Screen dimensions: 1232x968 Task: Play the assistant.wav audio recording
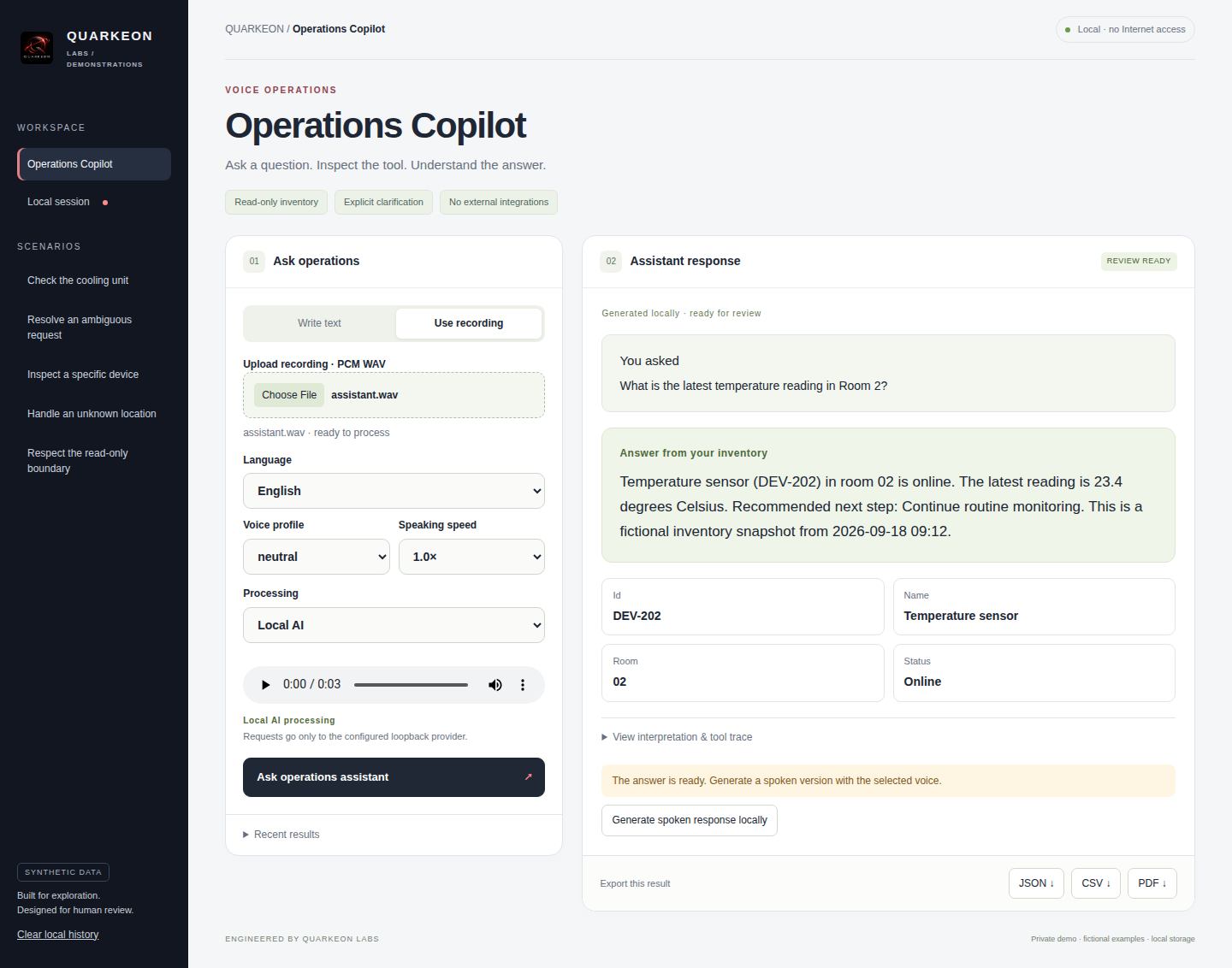[x=265, y=685]
